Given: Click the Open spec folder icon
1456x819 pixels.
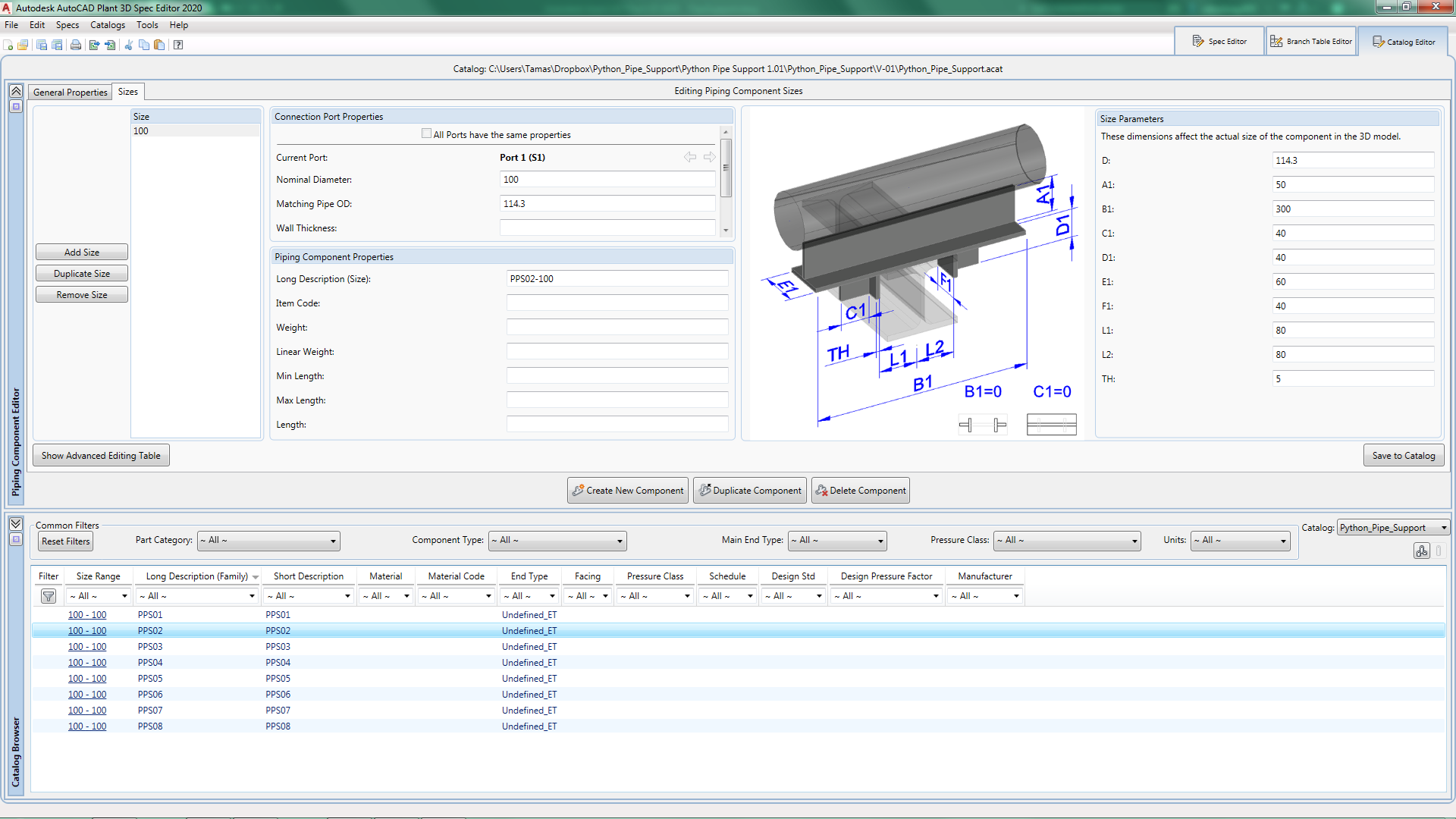Looking at the screenshot, I should (23, 45).
